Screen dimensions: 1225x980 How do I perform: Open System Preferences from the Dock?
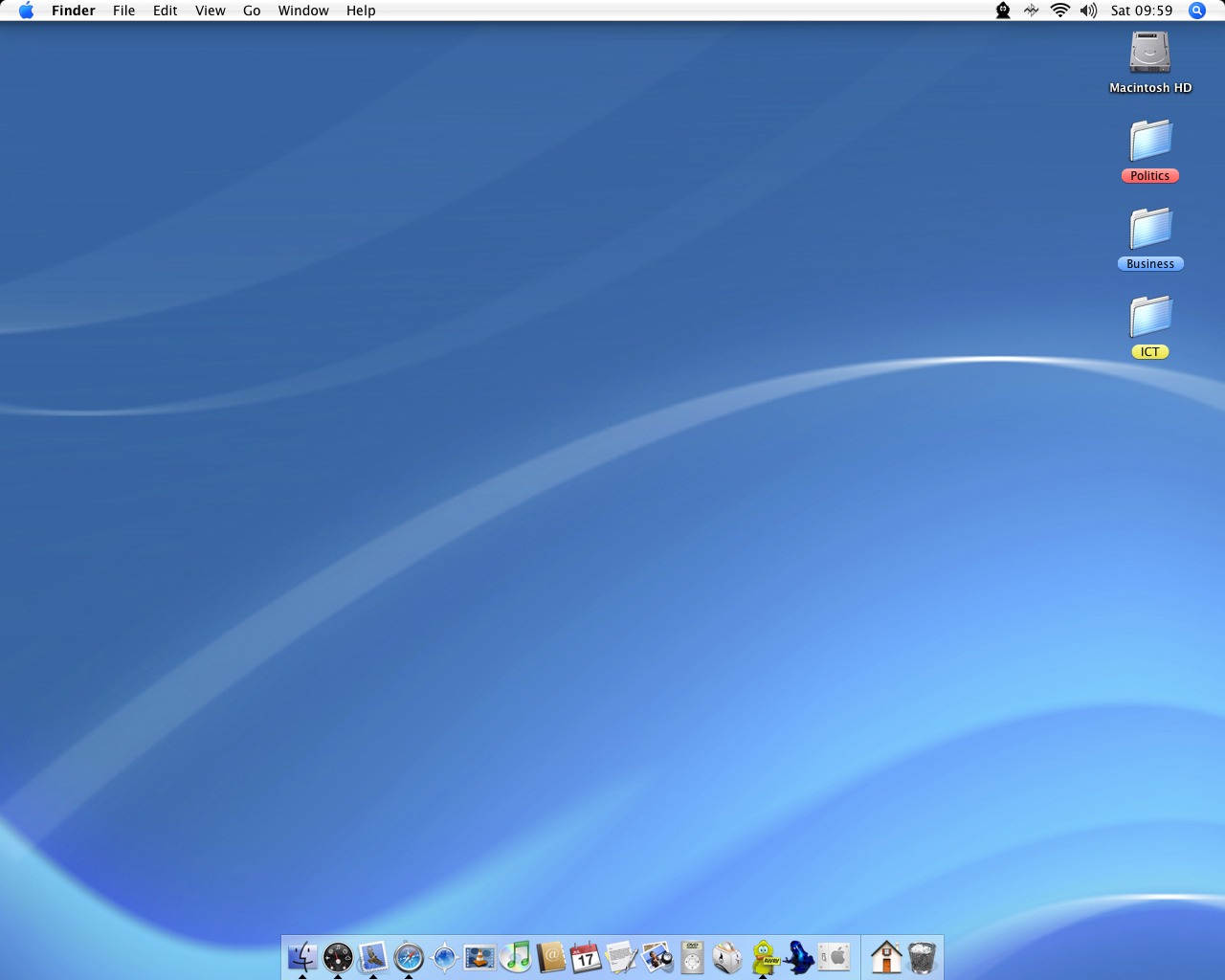pos(835,956)
